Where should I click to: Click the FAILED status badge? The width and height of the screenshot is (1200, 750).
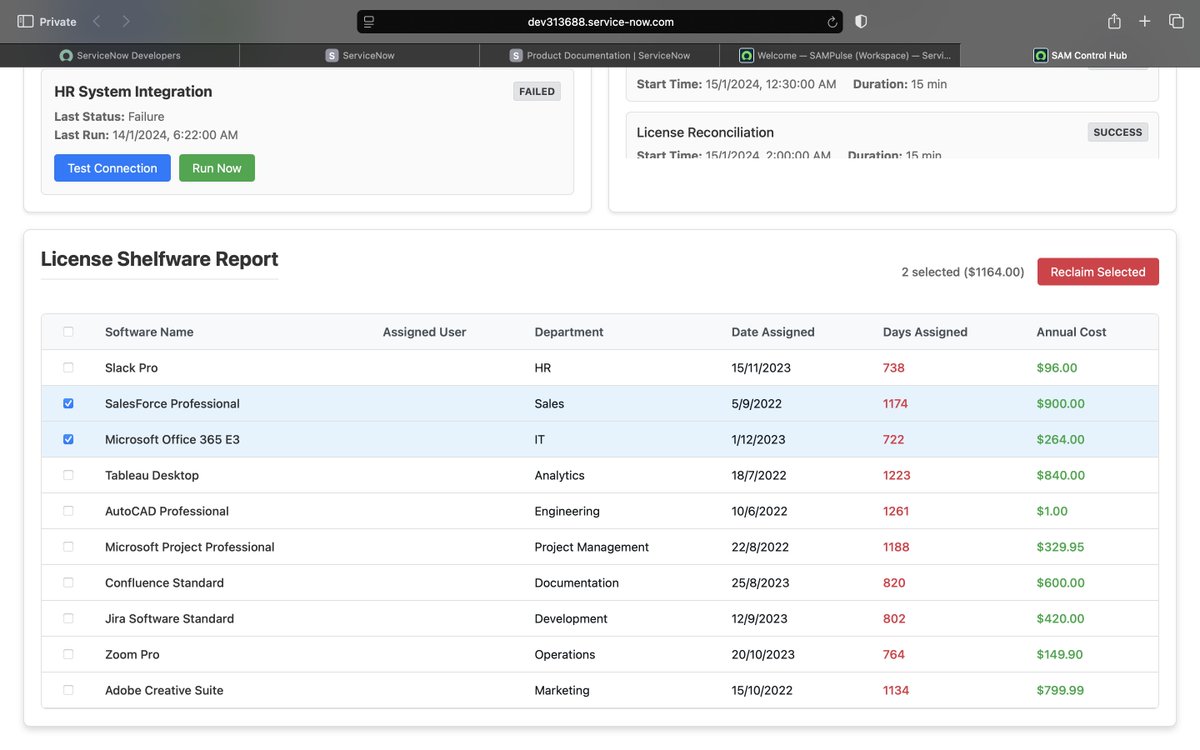point(537,91)
